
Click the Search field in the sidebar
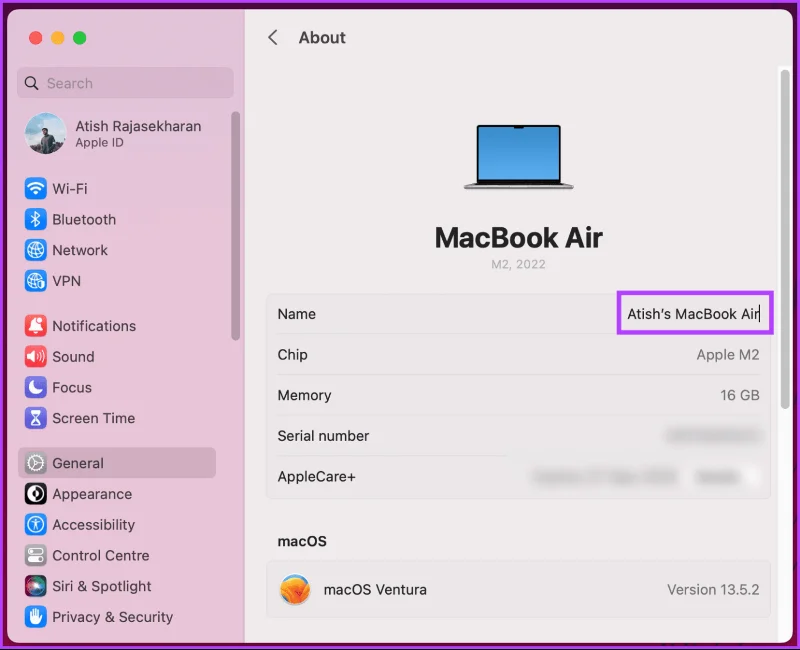click(x=126, y=83)
